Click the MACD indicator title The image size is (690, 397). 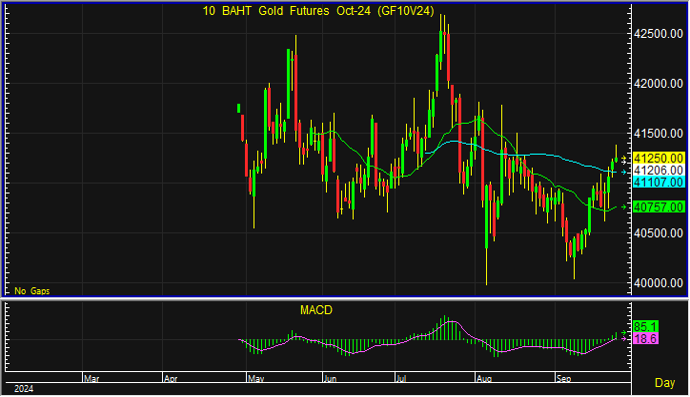(316, 310)
